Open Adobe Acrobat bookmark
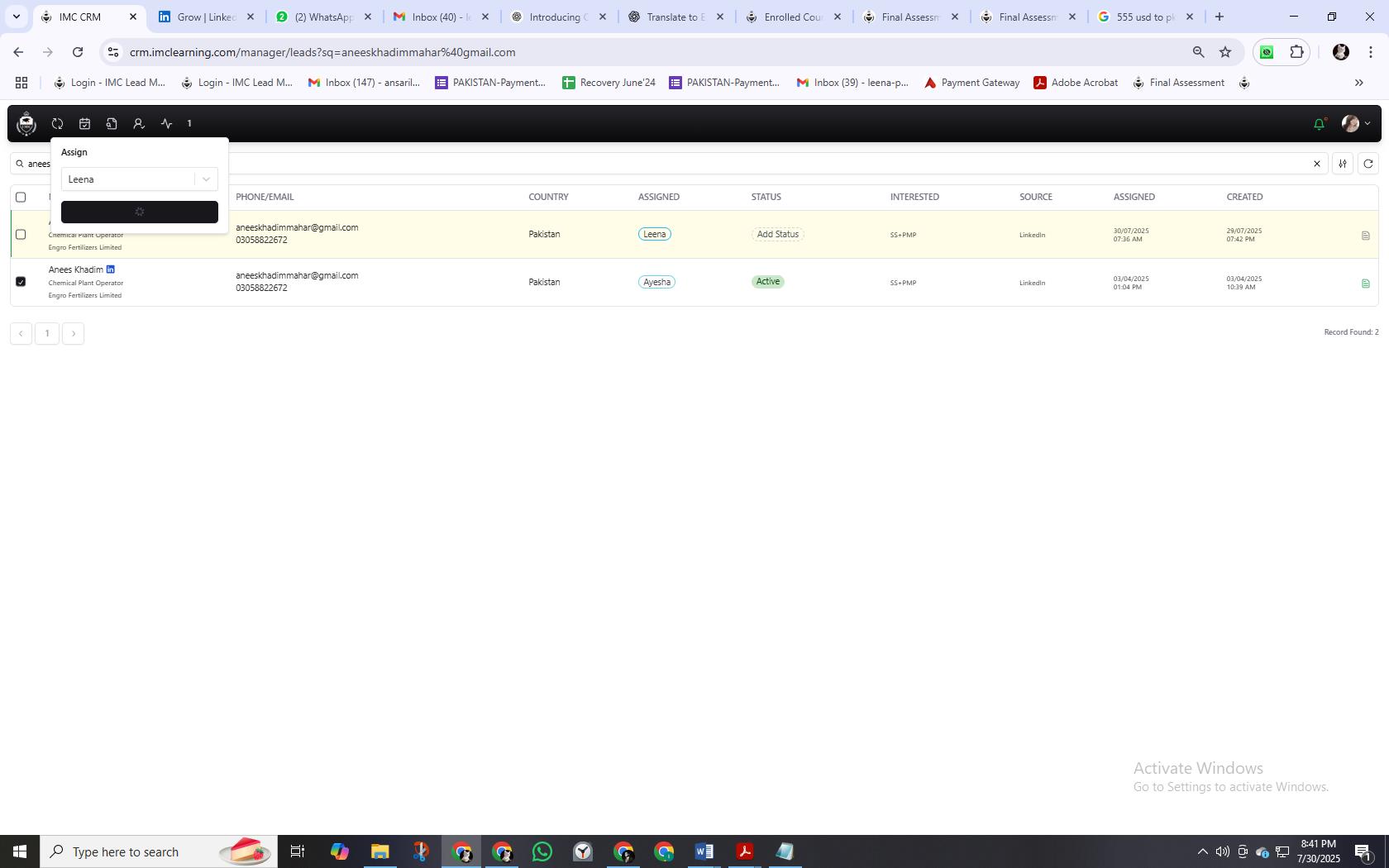The width and height of the screenshot is (1389, 868). tap(1076, 83)
